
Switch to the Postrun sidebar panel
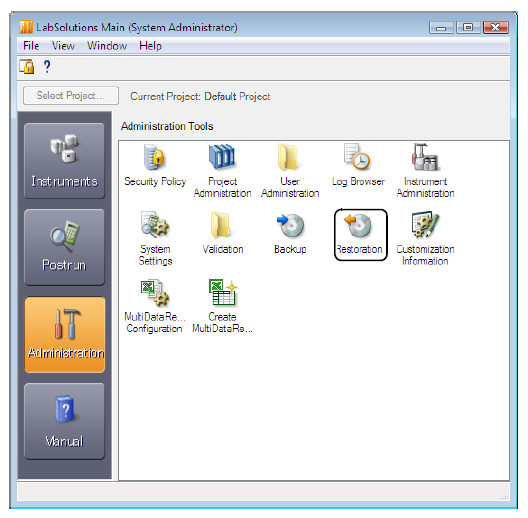point(64,247)
